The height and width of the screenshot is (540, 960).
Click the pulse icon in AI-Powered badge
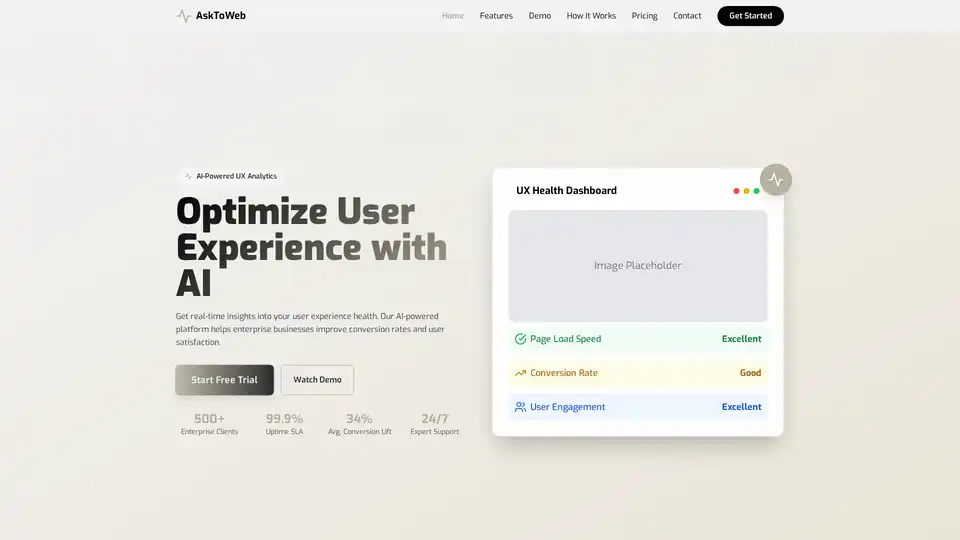point(188,176)
